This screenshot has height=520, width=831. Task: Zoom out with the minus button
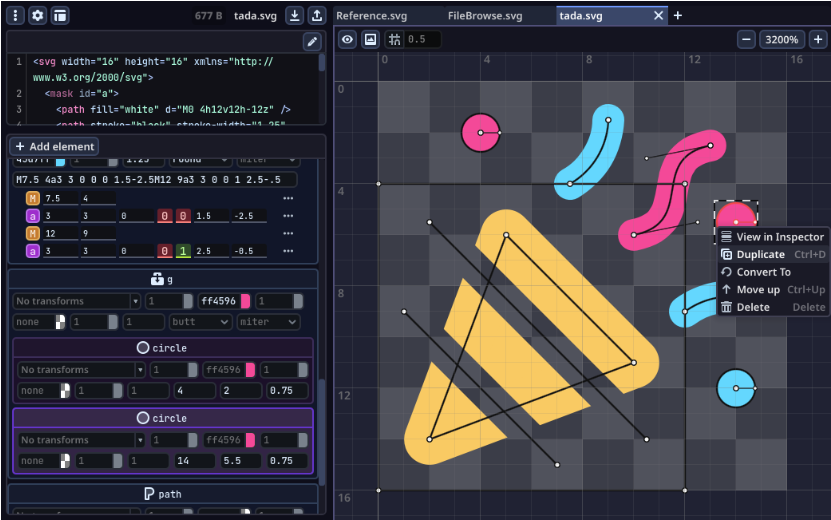pyautogui.click(x=747, y=39)
